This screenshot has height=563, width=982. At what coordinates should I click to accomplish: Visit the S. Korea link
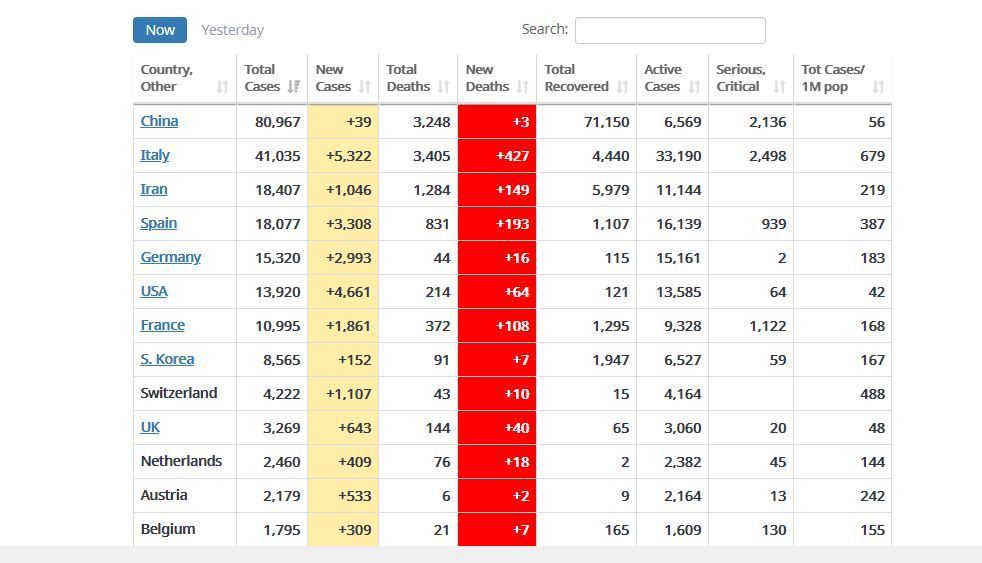point(167,359)
